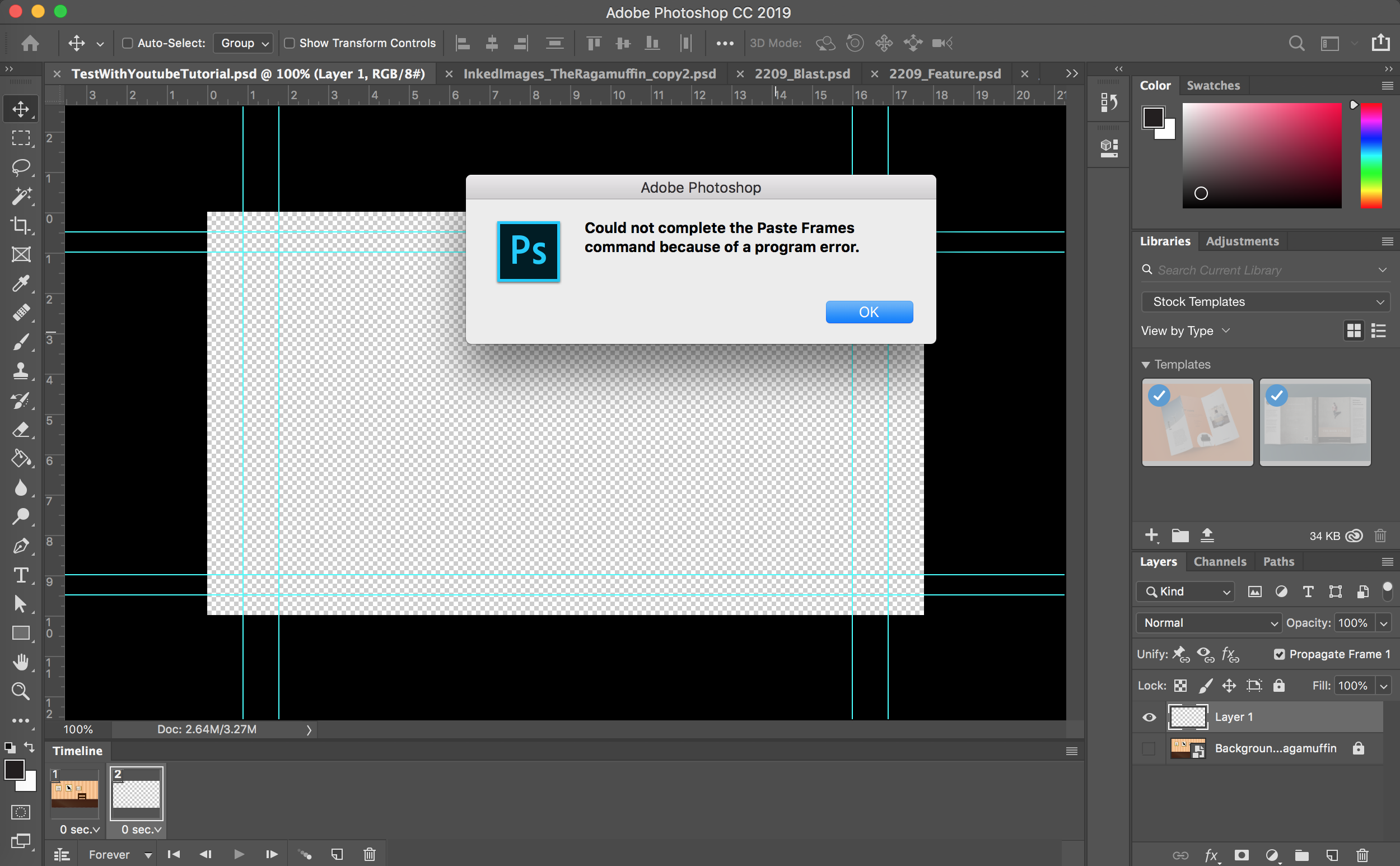Hide Layer 1 using eye icon

pyautogui.click(x=1149, y=717)
